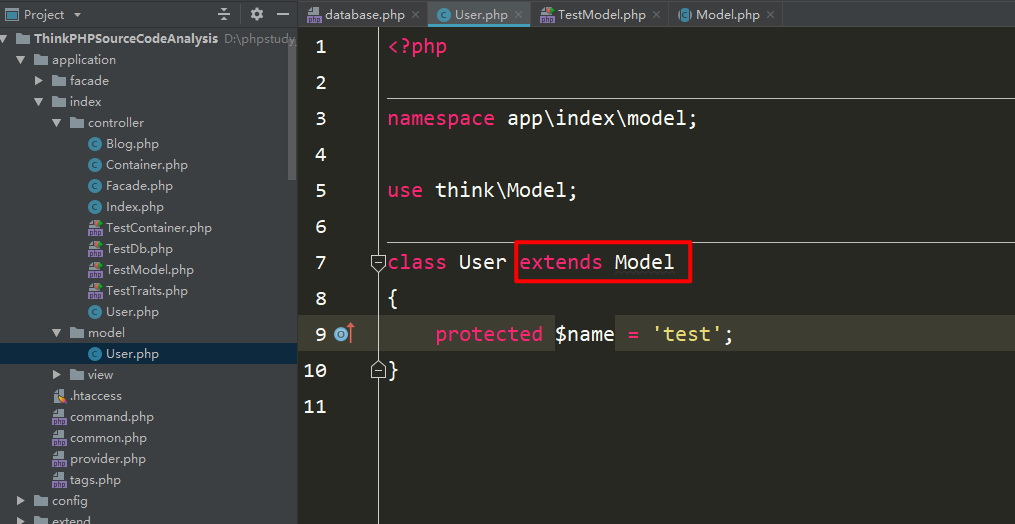Image resolution: width=1015 pixels, height=524 pixels.
Task: Click the 'test' string literal
Action: pos(686,334)
